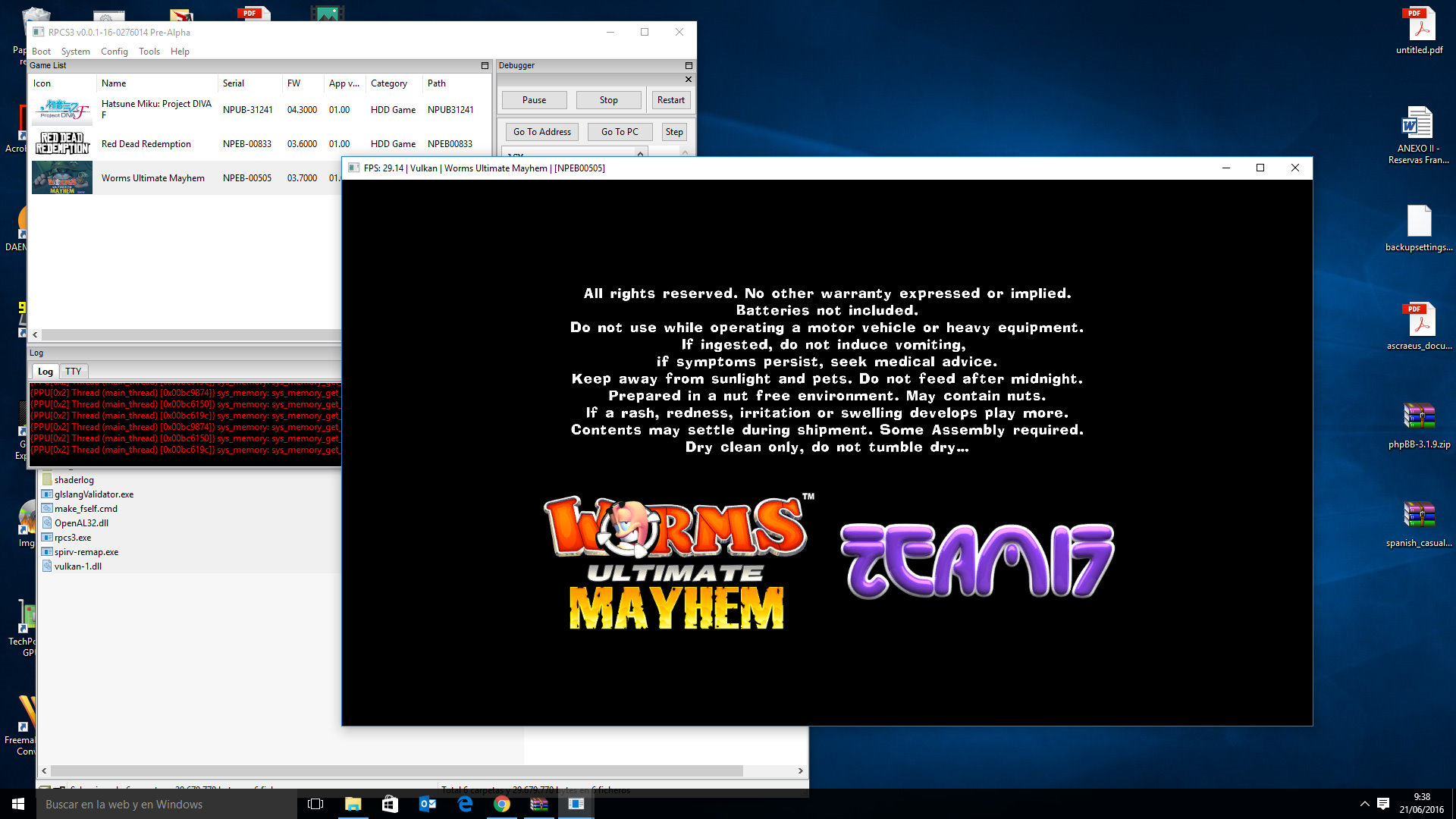1456x819 pixels.
Task: Open File Explorer from taskbar
Action: [353, 804]
